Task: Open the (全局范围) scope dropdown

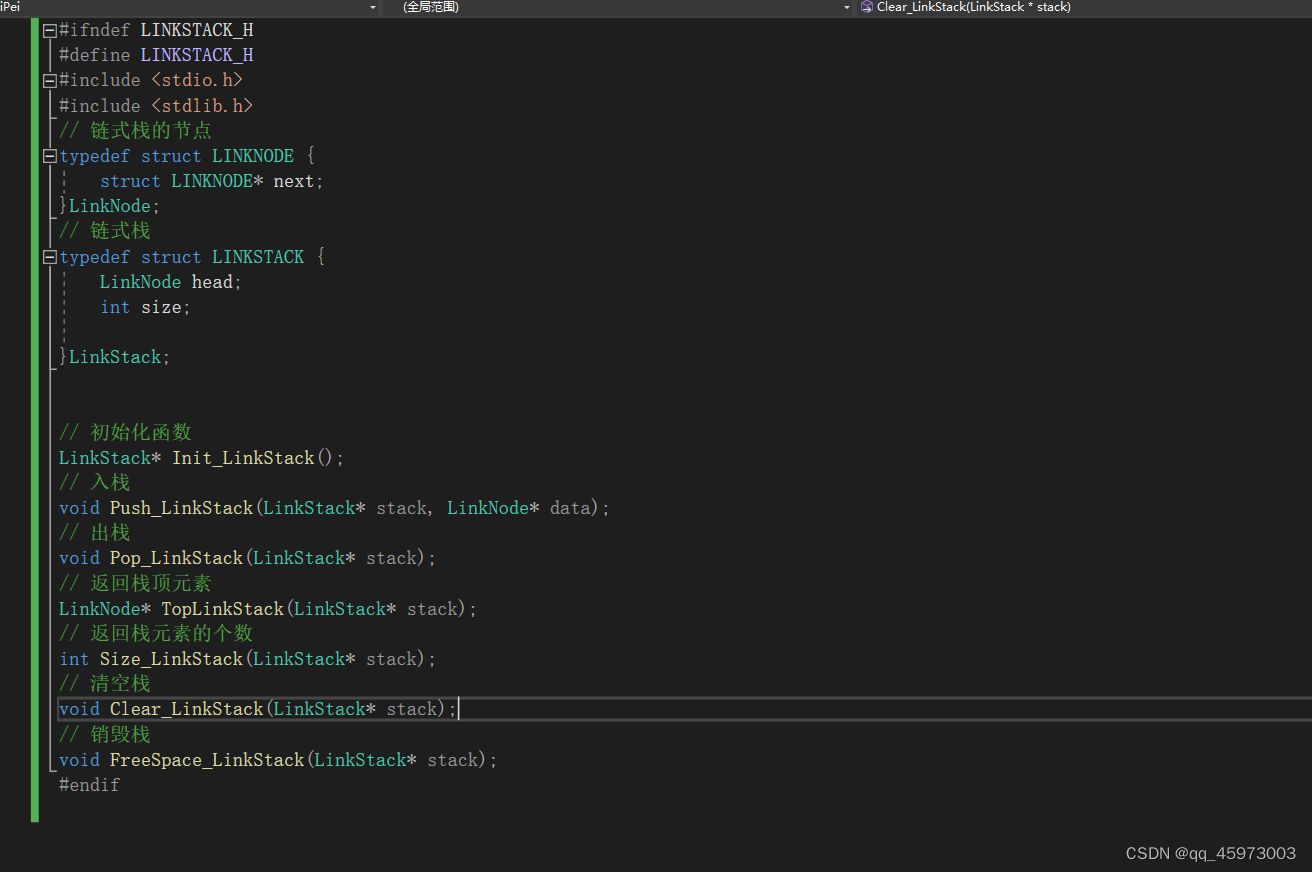Action: click(x=620, y=7)
